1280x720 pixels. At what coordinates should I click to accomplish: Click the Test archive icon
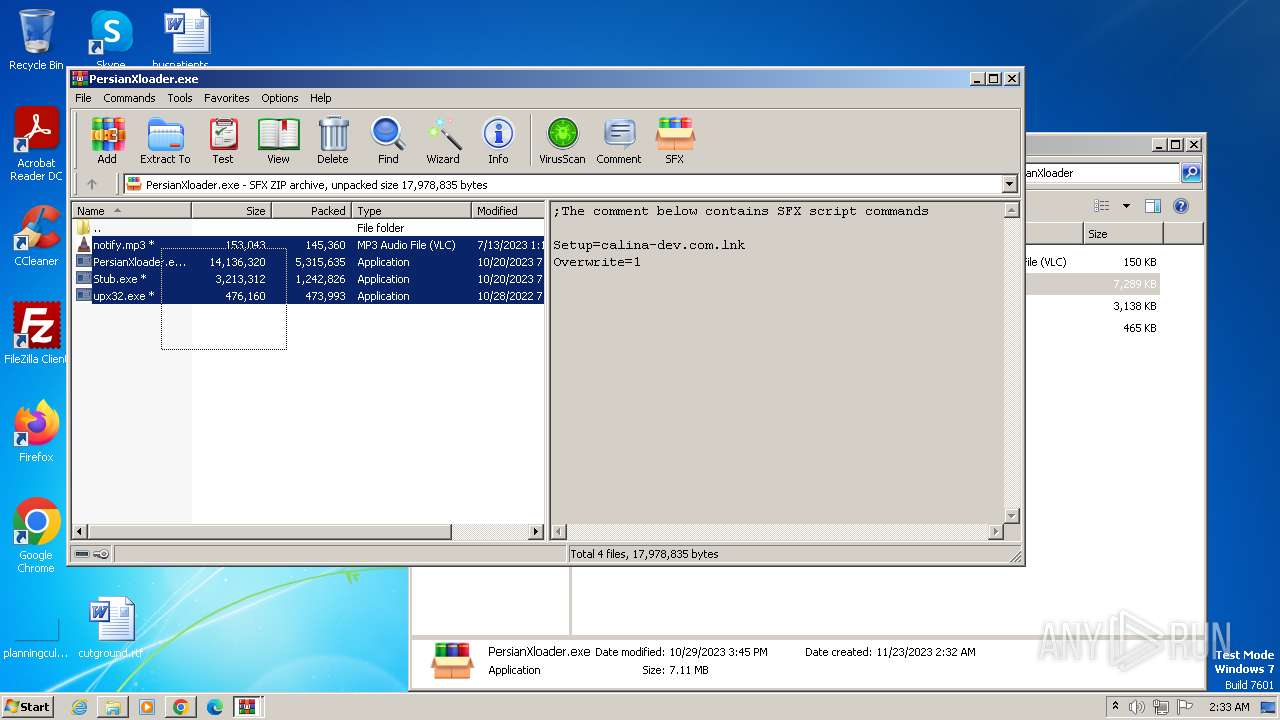[x=223, y=140]
